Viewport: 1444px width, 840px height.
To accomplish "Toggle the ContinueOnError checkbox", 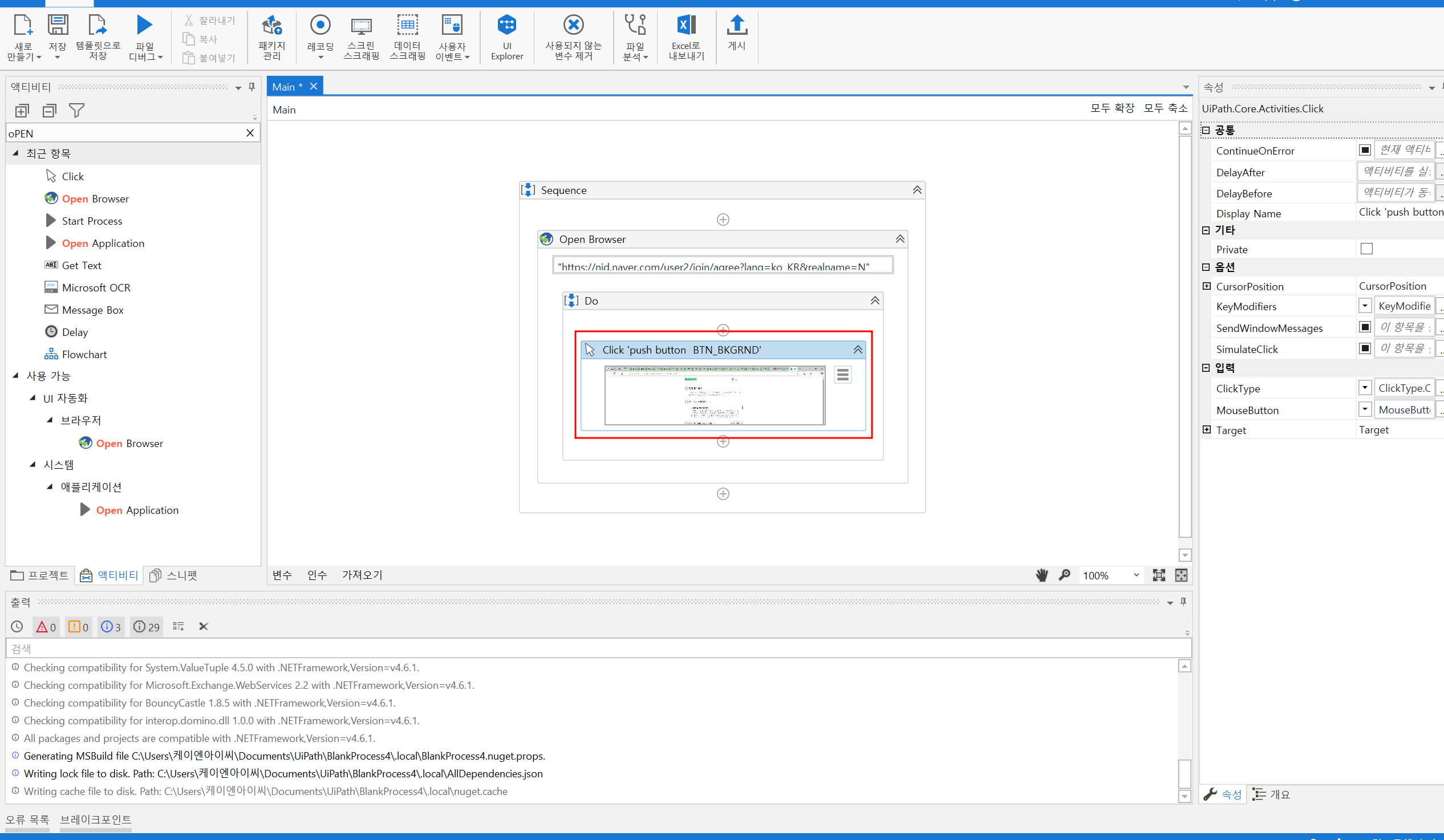I will click(1364, 150).
